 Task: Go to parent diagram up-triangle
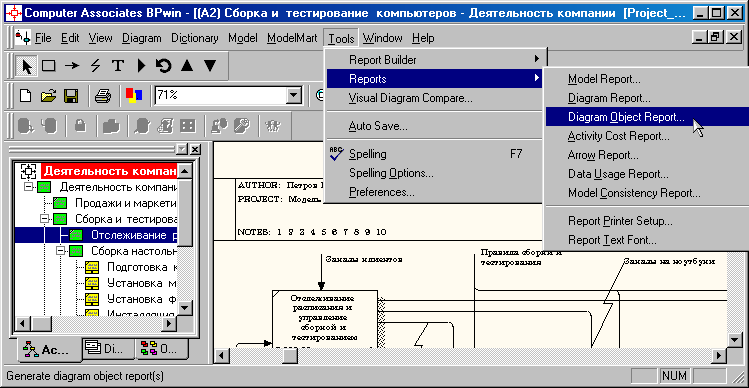coord(187,66)
